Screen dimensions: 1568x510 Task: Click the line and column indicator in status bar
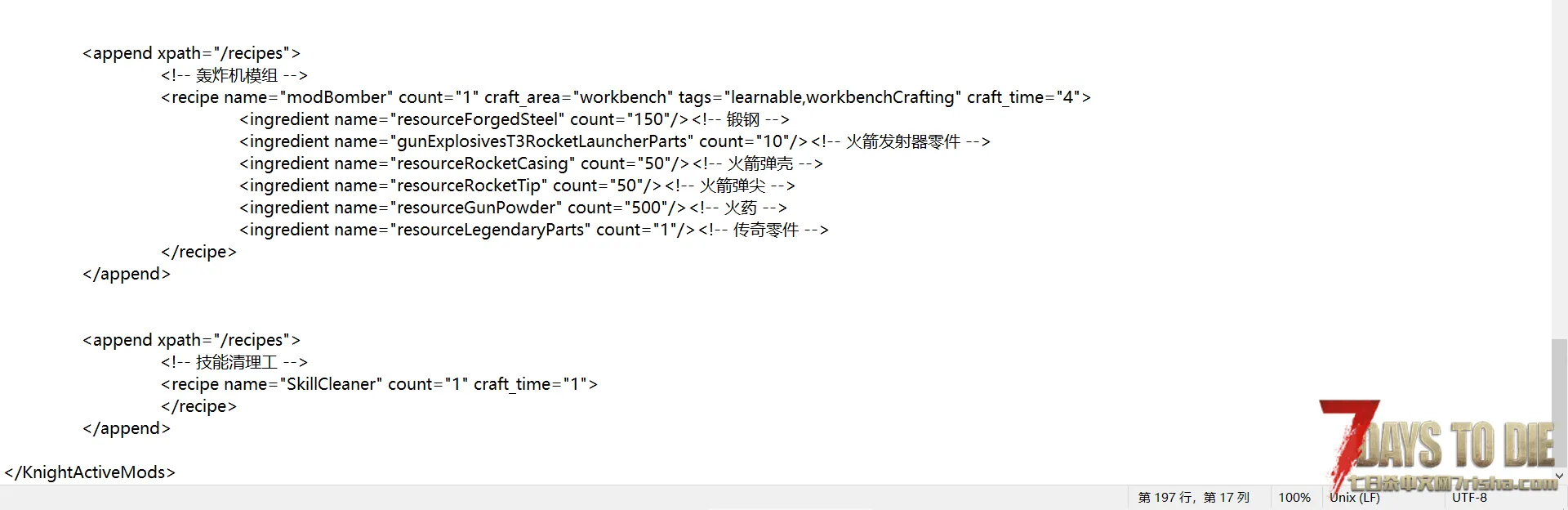point(1193,497)
